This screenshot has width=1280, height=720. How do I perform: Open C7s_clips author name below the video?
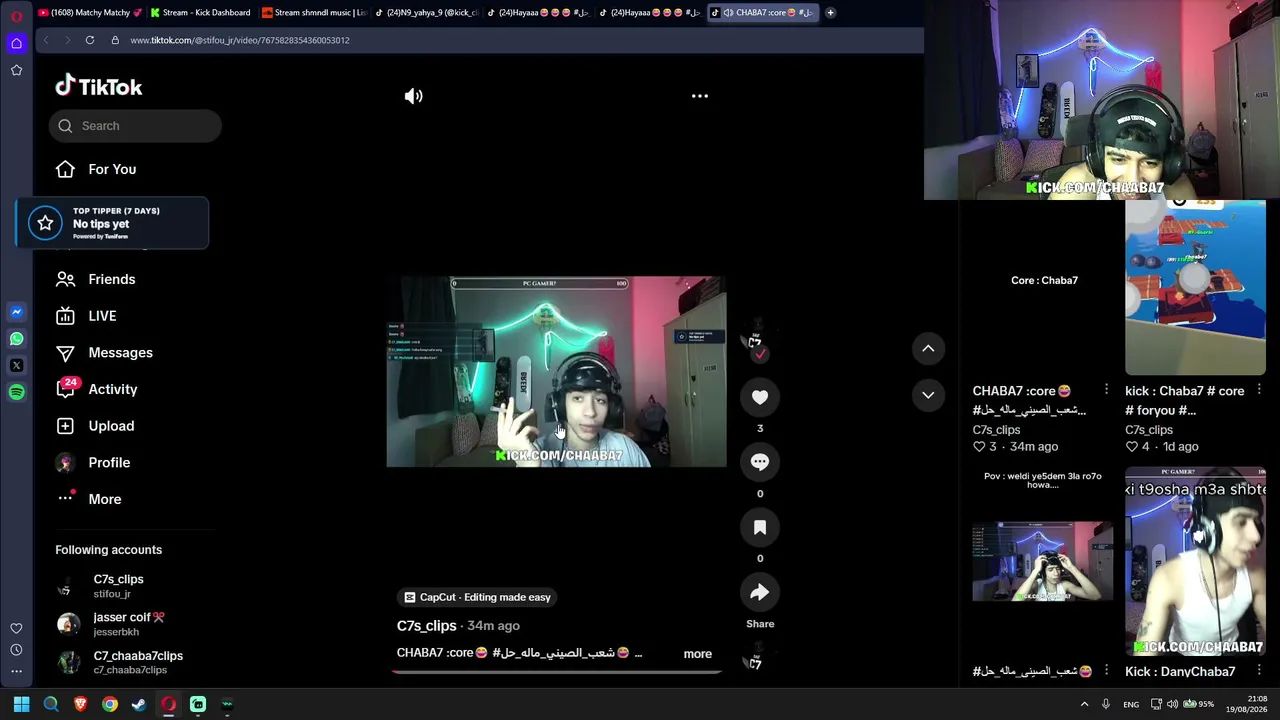pyautogui.click(x=426, y=626)
